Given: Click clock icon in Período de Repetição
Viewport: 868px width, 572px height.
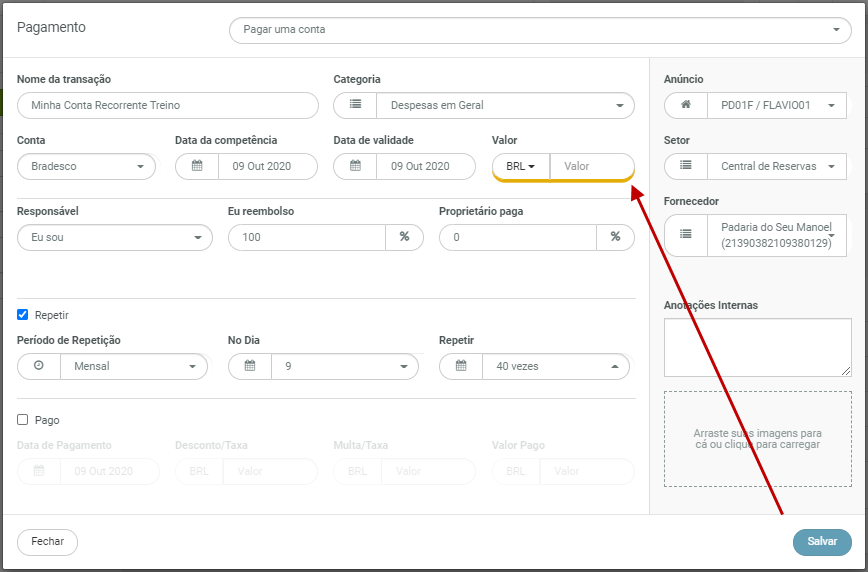Looking at the screenshot, I should pyautogui.click(x=39, y=366).
